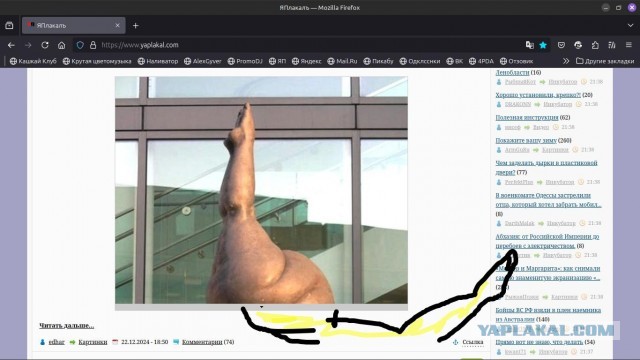
Task: Open topic Прямо вот не знаю, что делать
Action: tap(539, 342)
